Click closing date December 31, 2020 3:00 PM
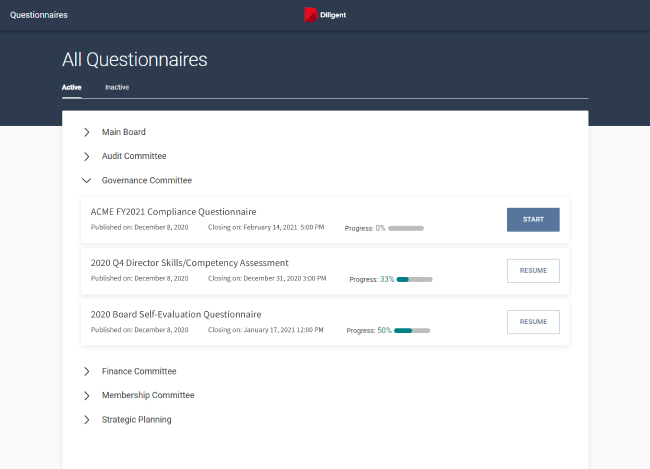Screen dimensions: 650x469 [x=267, y=278]
